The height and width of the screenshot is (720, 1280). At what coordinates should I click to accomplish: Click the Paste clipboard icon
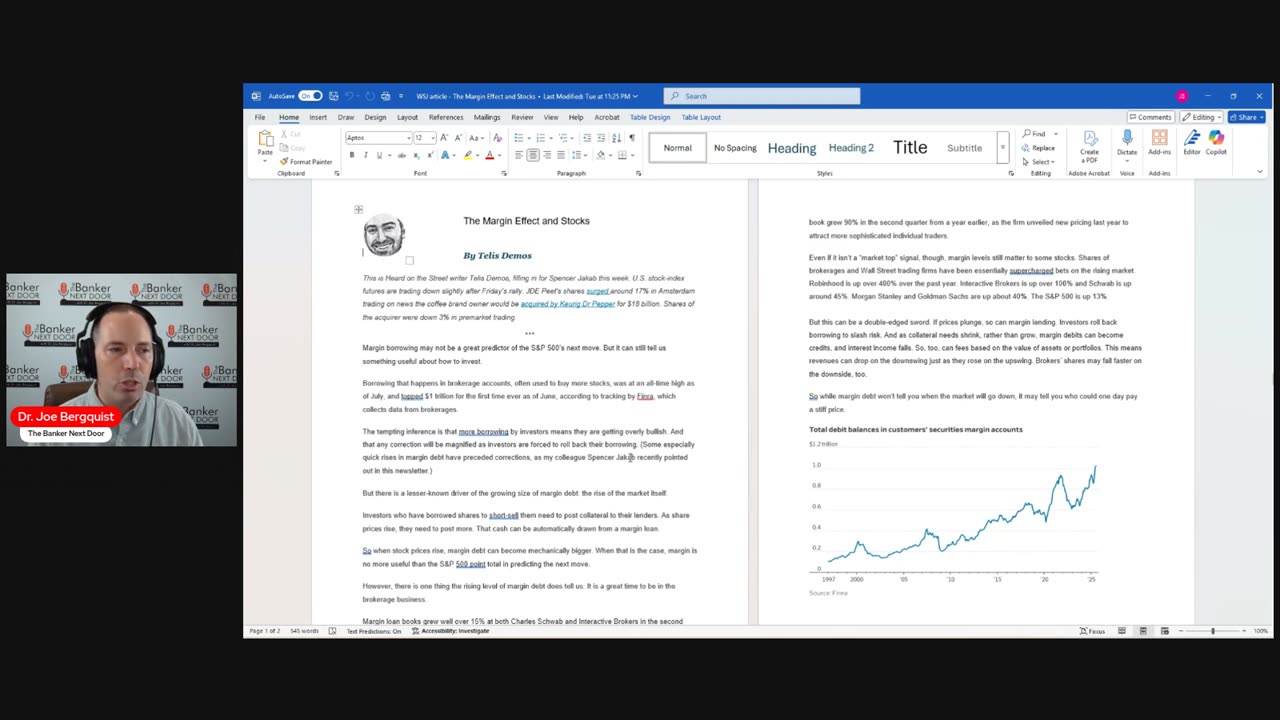pos(265,139)
